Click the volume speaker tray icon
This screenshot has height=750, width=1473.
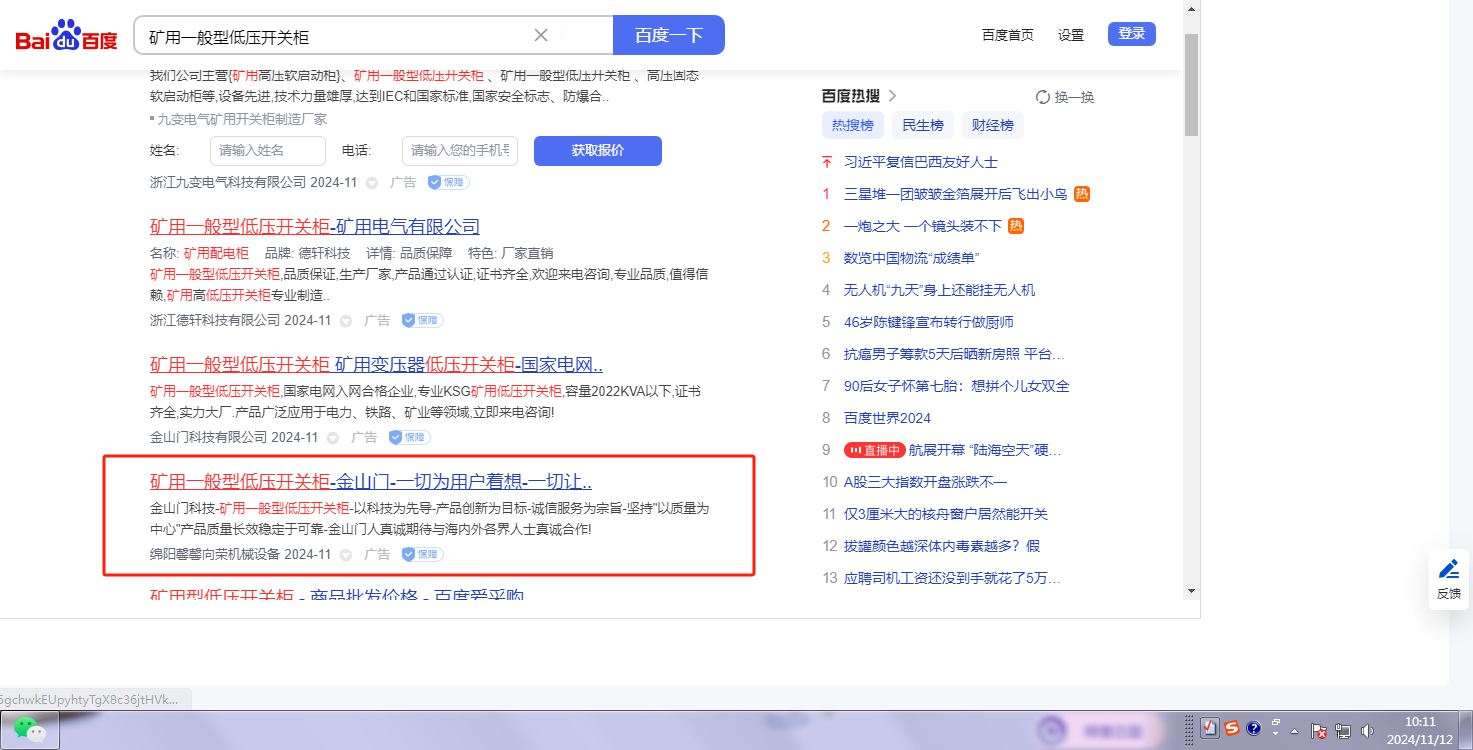tap(1367, 731)
